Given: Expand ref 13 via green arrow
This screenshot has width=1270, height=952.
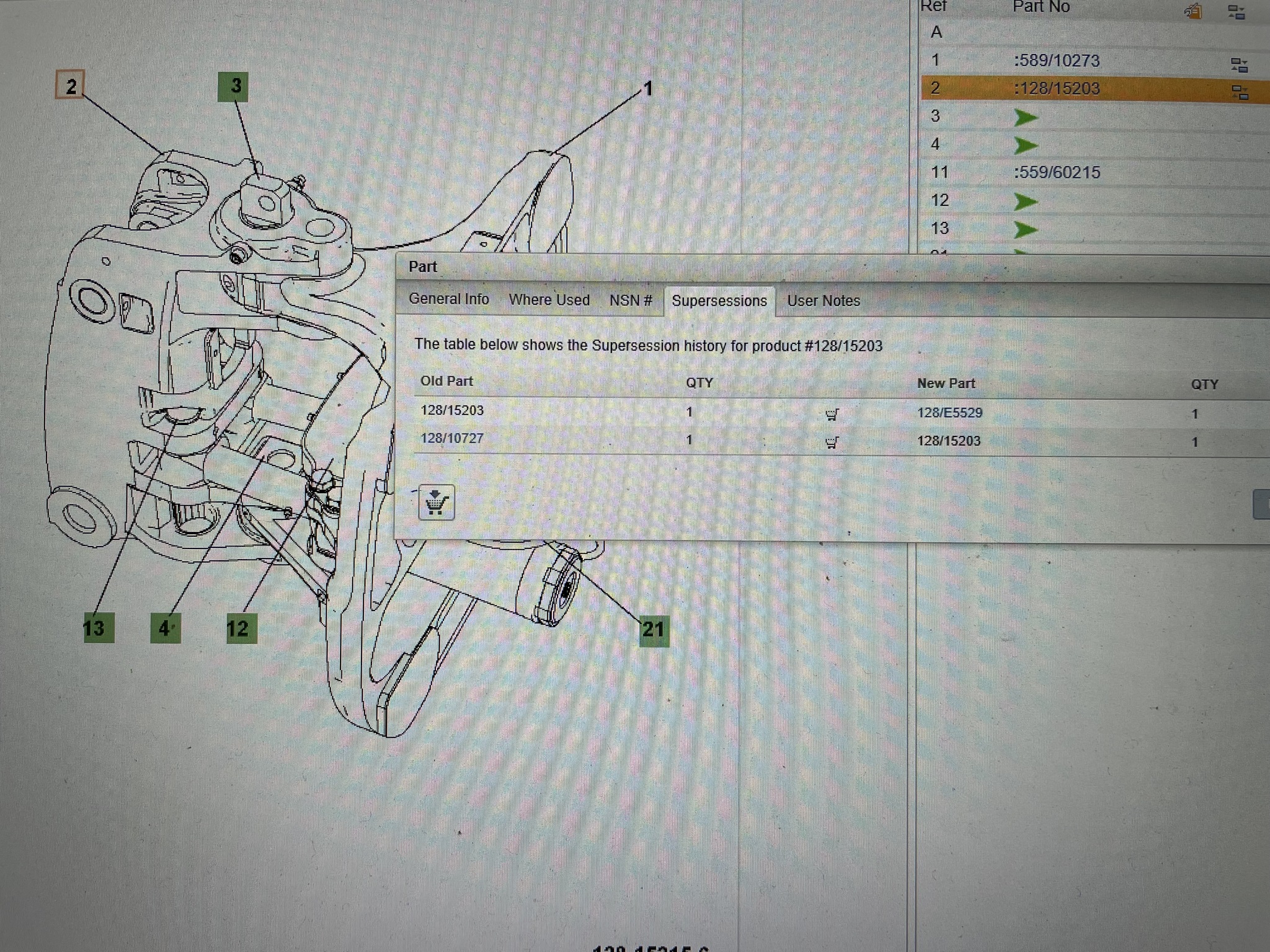Looking at the screenshot, I should tap(1026, 230).
